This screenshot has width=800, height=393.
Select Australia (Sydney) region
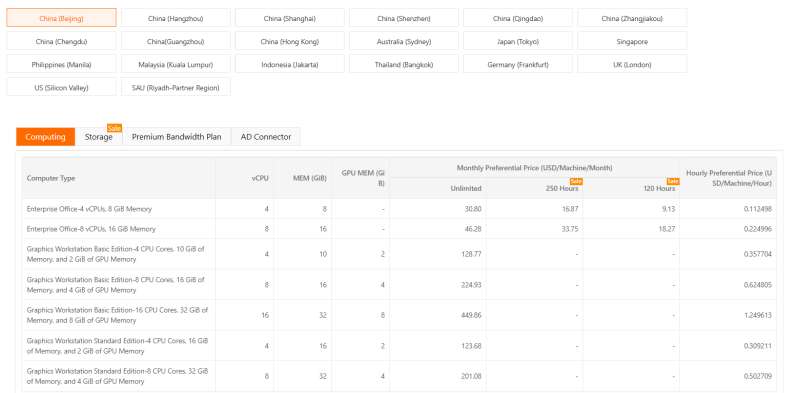pos(404,42)
